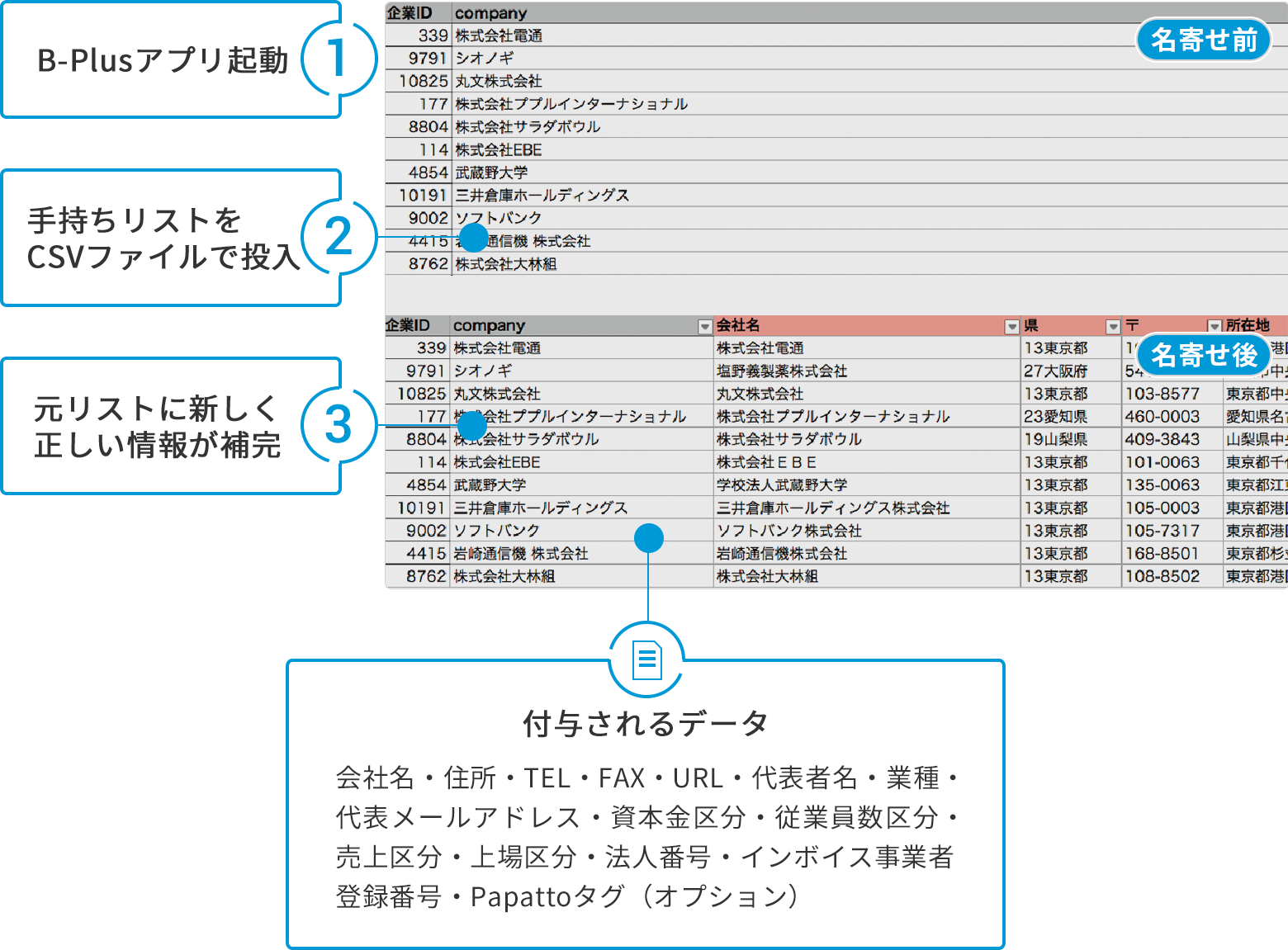Click the 付与されるデータ heading
This screenshot has width=1288, height=950.
(x=646, y=724)
